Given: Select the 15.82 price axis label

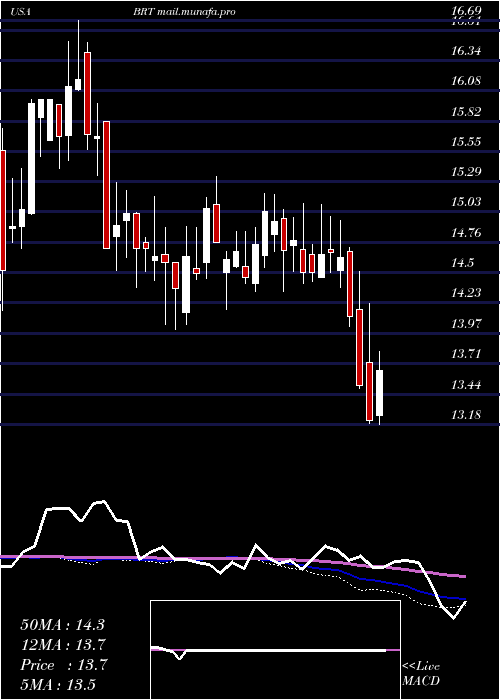Looking at the screenshot, I should point(467,112).
